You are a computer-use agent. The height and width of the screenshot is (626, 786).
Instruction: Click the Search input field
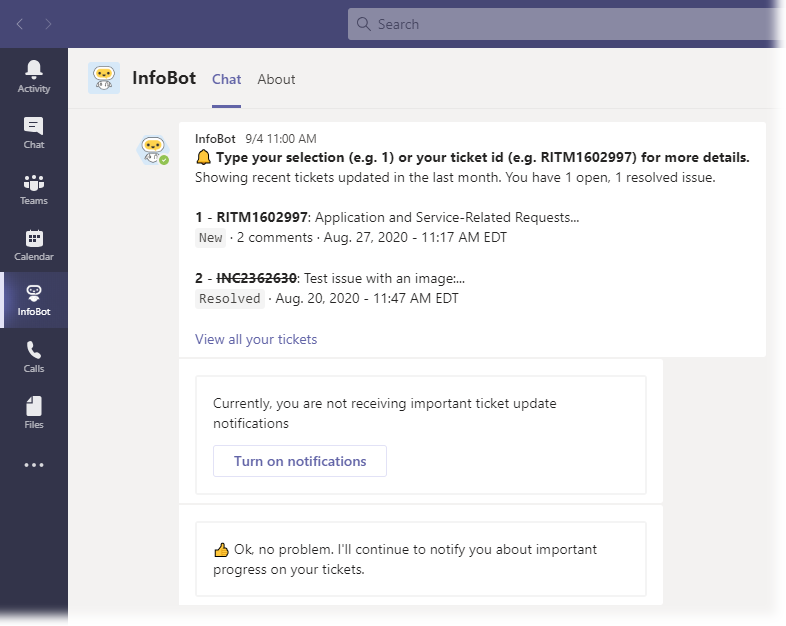(x=564, y=24)
